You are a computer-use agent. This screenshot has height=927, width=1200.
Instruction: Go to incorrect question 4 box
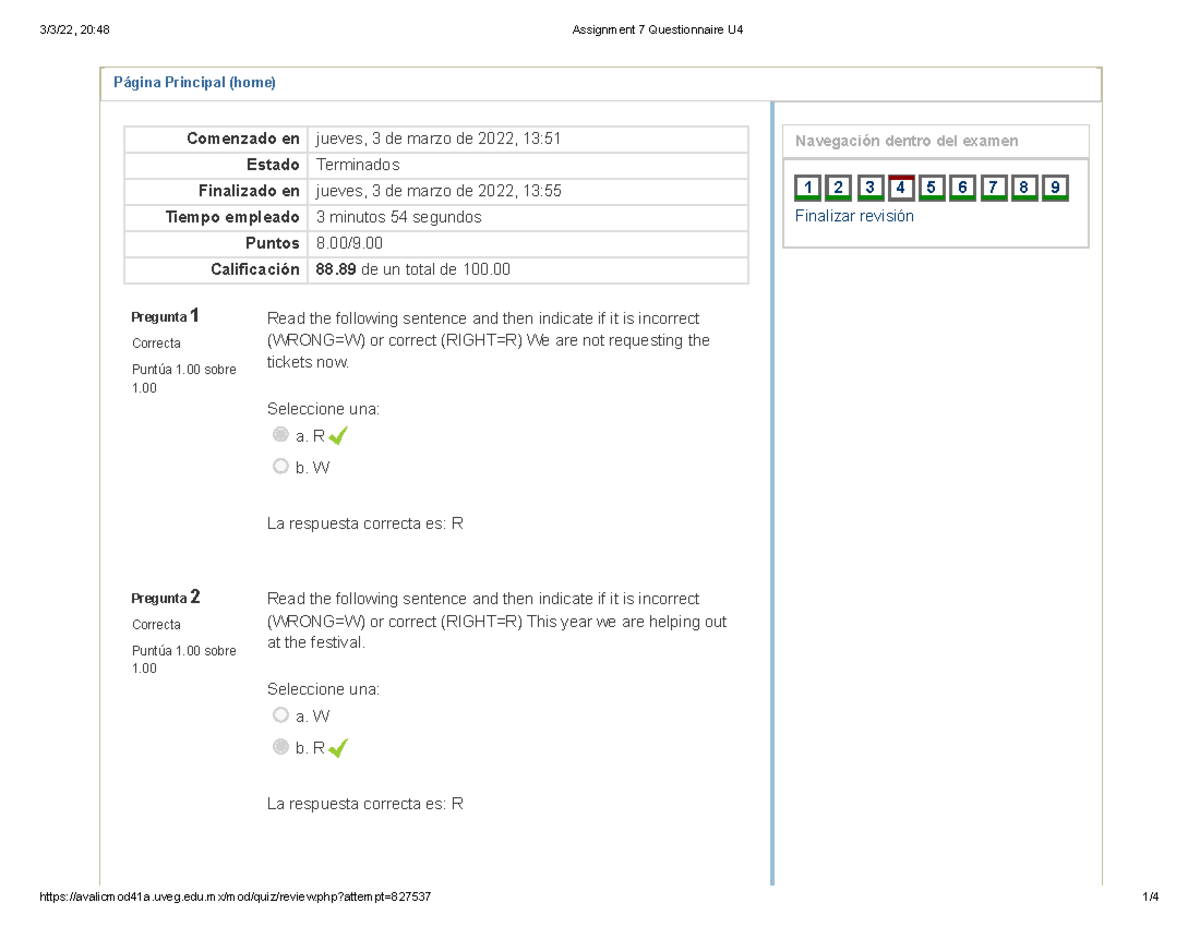[x=901, y=188]
